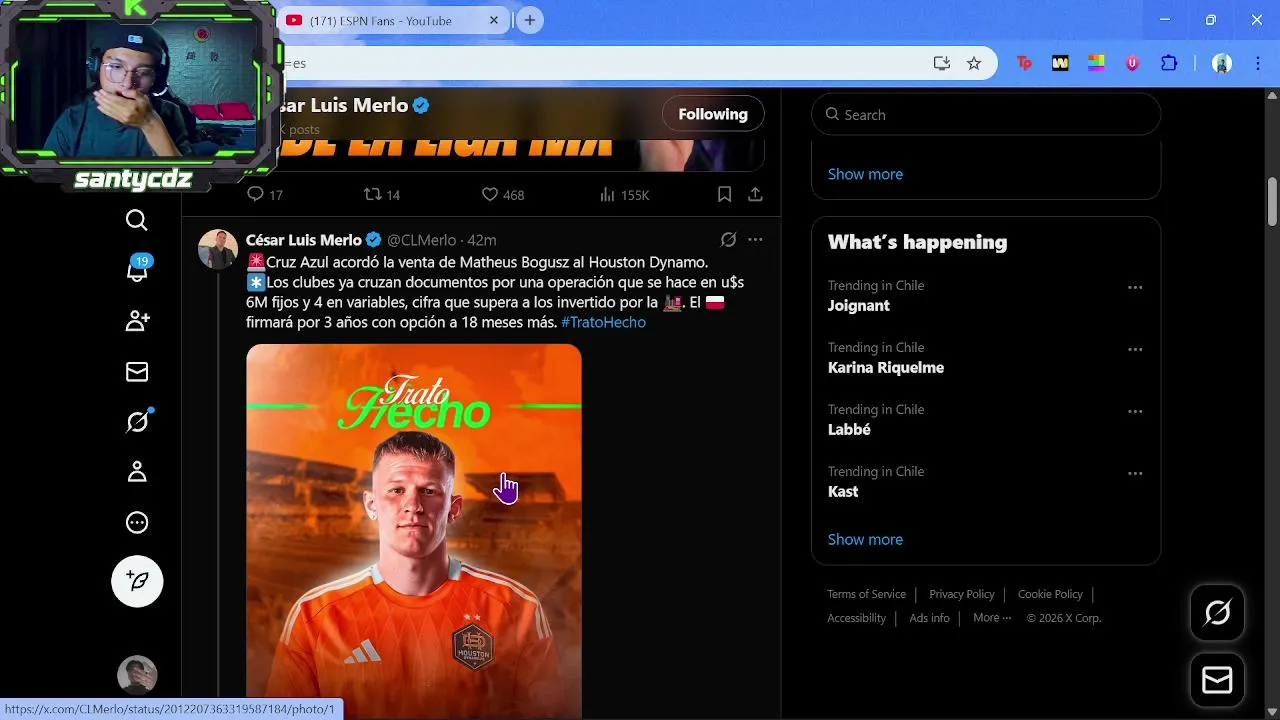This screenshot has width=1280, height=720.
Task: Click the Search input field
Action: (986, 115)
